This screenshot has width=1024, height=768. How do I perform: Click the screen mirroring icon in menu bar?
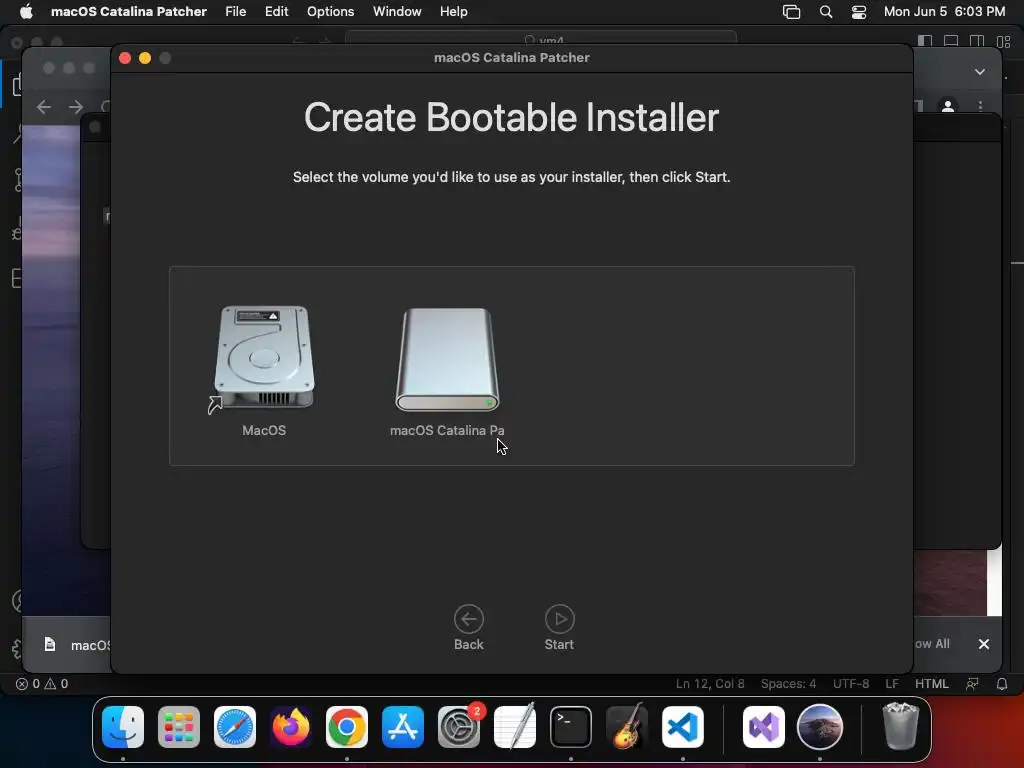792,12
